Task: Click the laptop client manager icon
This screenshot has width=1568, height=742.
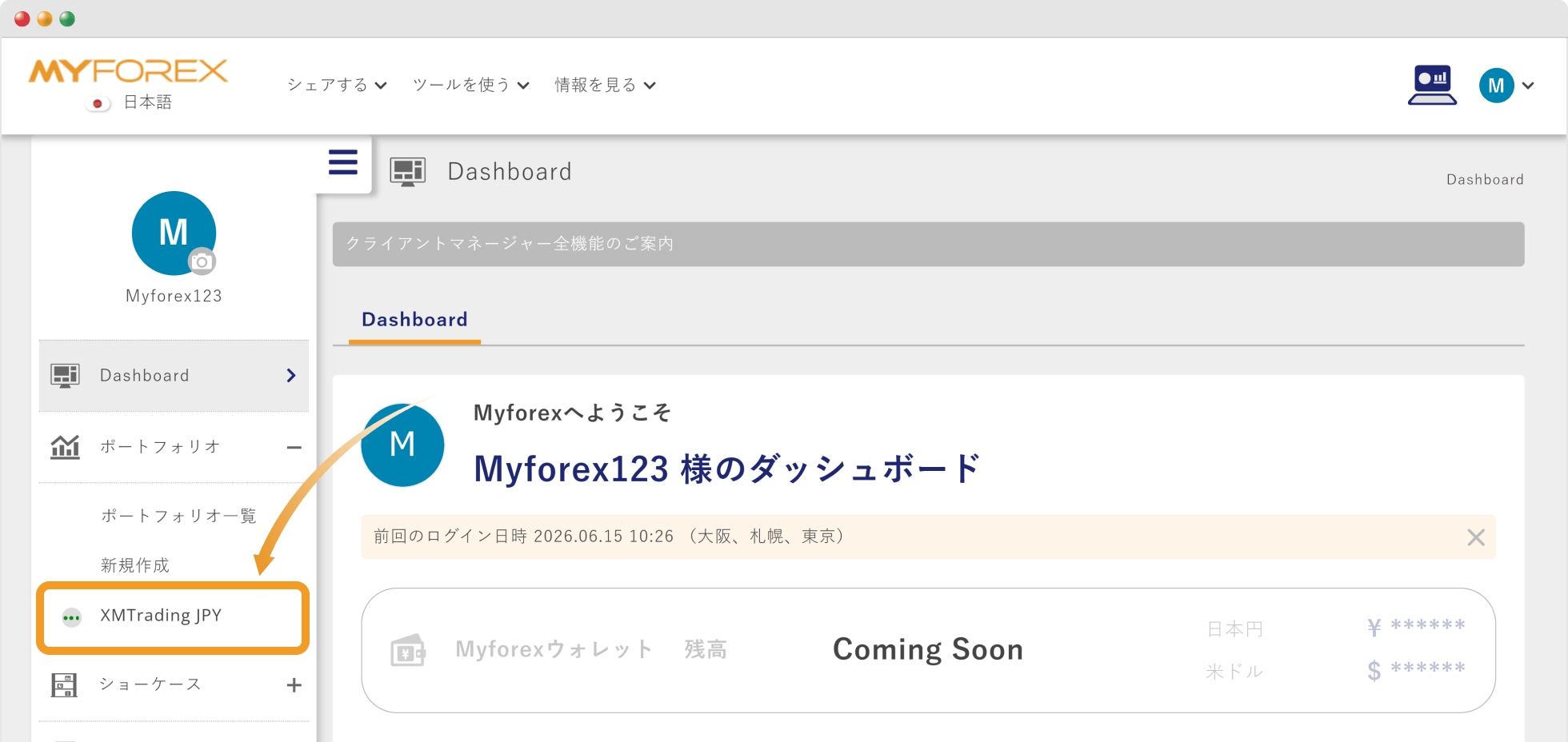Action: 1432,85
